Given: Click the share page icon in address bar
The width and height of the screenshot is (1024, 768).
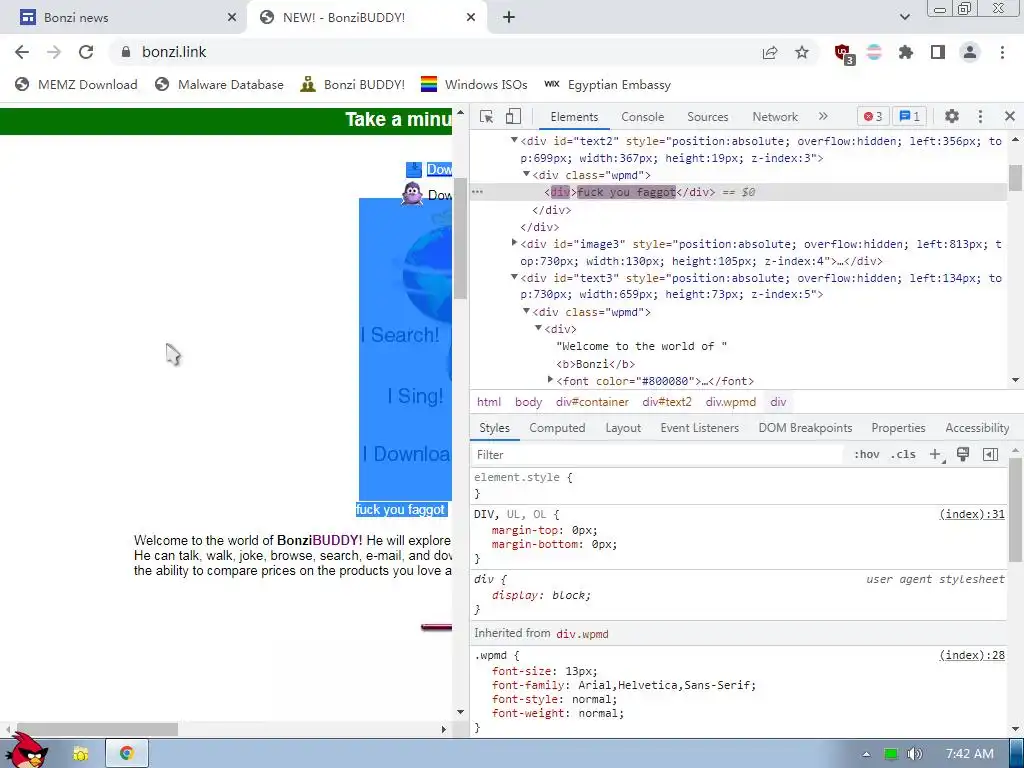Looking at the screenshot, I should point(770,53).
